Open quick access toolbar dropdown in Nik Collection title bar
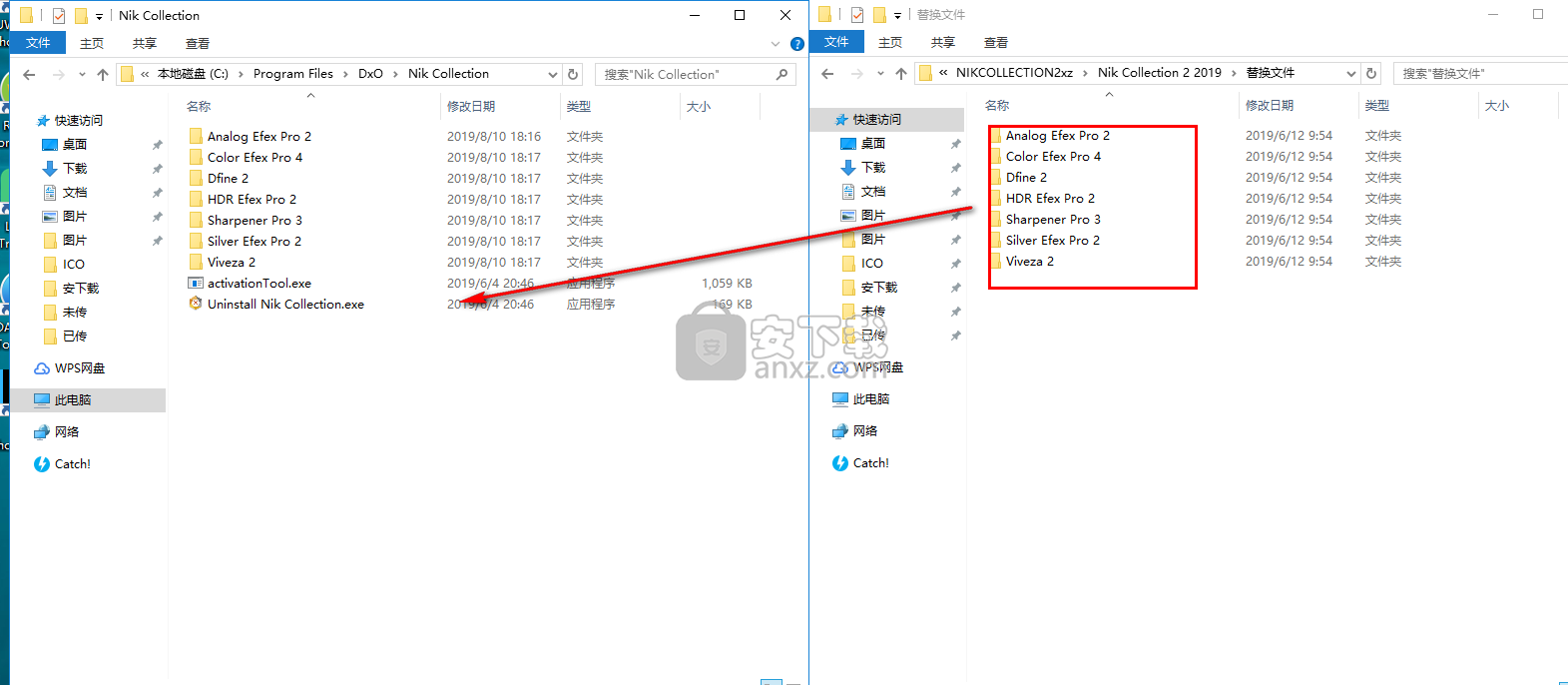The height and width of the screenshot is (685, 1568). pyautogui.click(x=99, y=17)
